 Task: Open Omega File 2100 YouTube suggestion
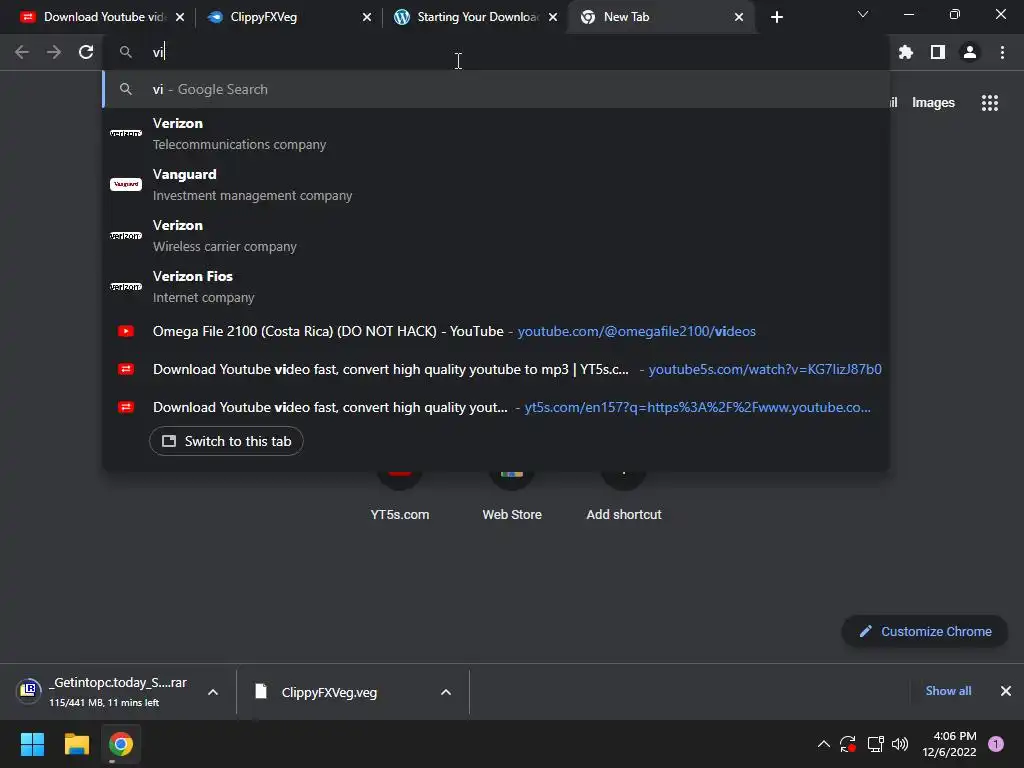click(496, 331)
